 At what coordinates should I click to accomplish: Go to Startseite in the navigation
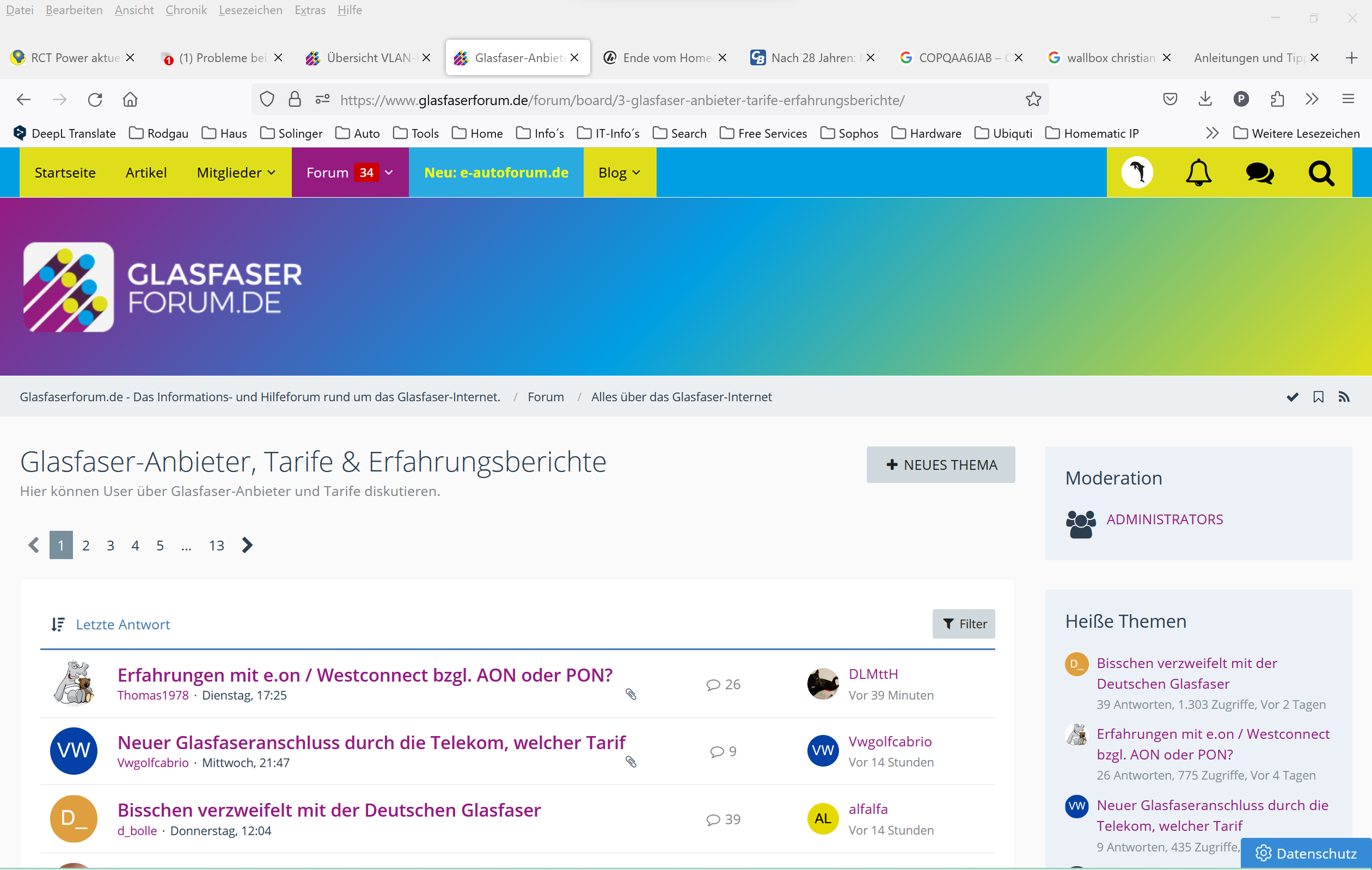pyautogui.click(x=65, y=173)
